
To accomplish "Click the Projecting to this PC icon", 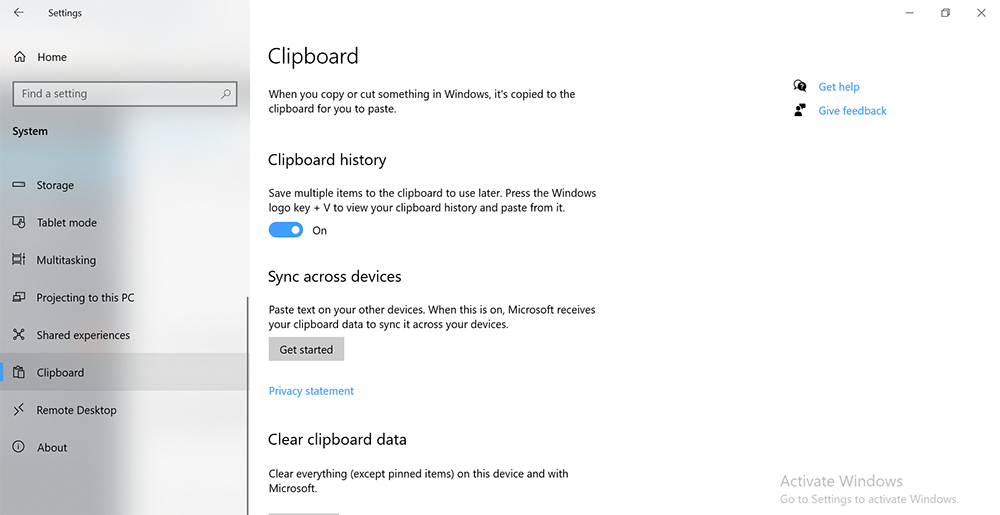I will 19,297.
